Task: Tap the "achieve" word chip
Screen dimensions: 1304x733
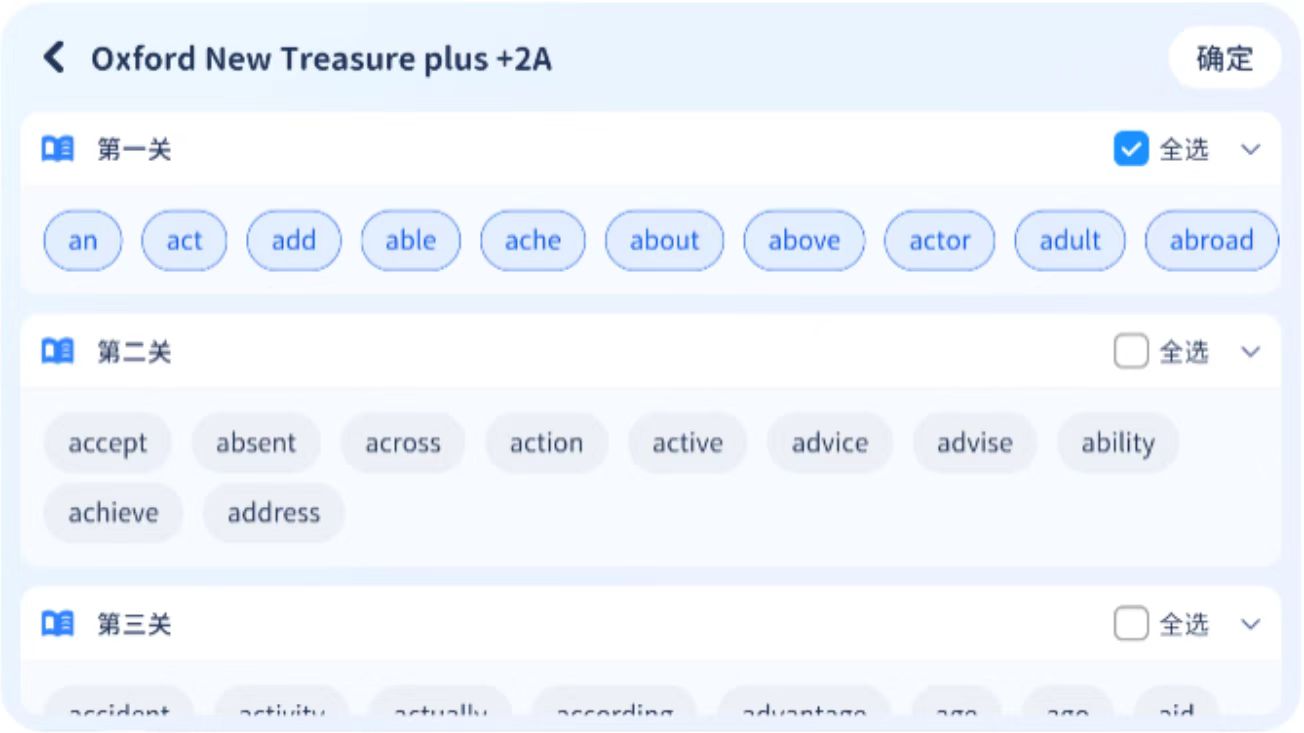Action: pyautogui.click(x=113, y=513)
